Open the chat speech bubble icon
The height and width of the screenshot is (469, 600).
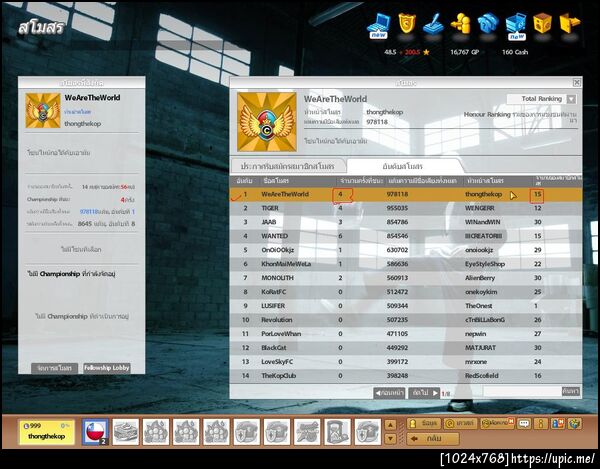524,423
